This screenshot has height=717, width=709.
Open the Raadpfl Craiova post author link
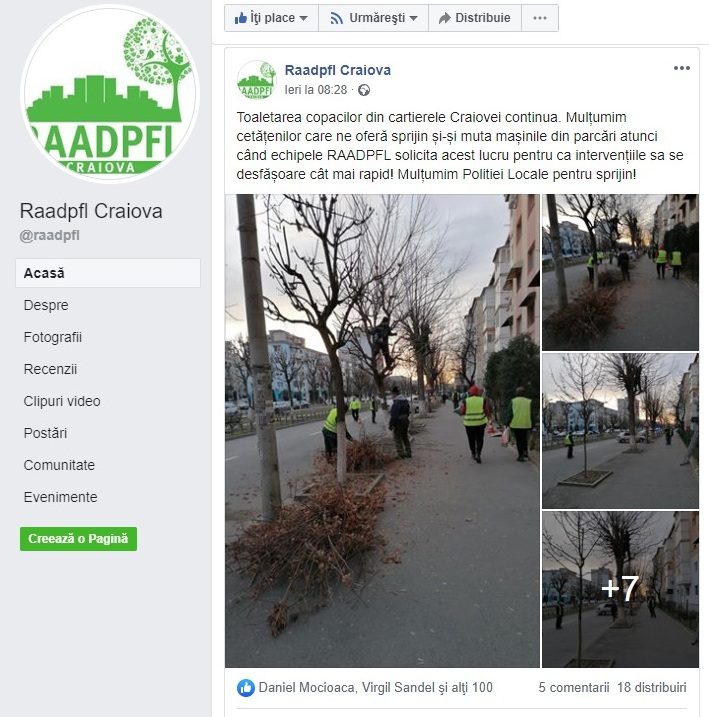point(337,70)
